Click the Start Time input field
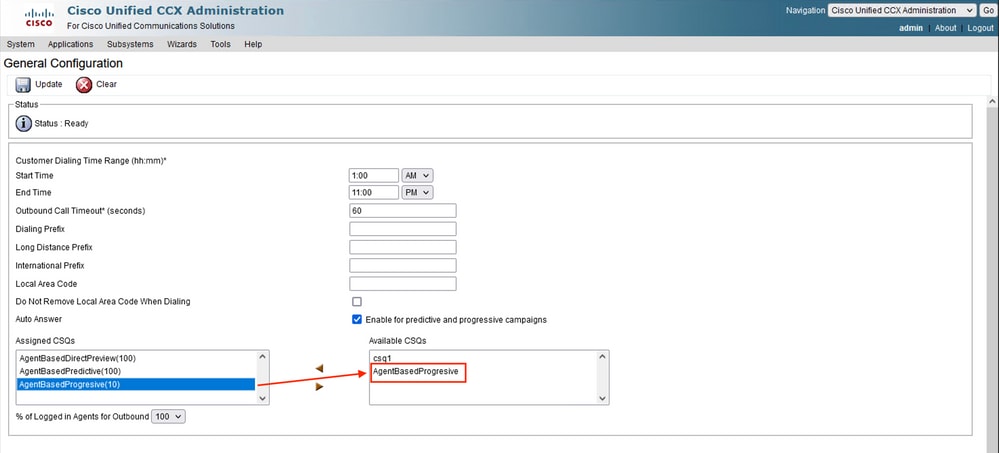 (x=374, y=175)
